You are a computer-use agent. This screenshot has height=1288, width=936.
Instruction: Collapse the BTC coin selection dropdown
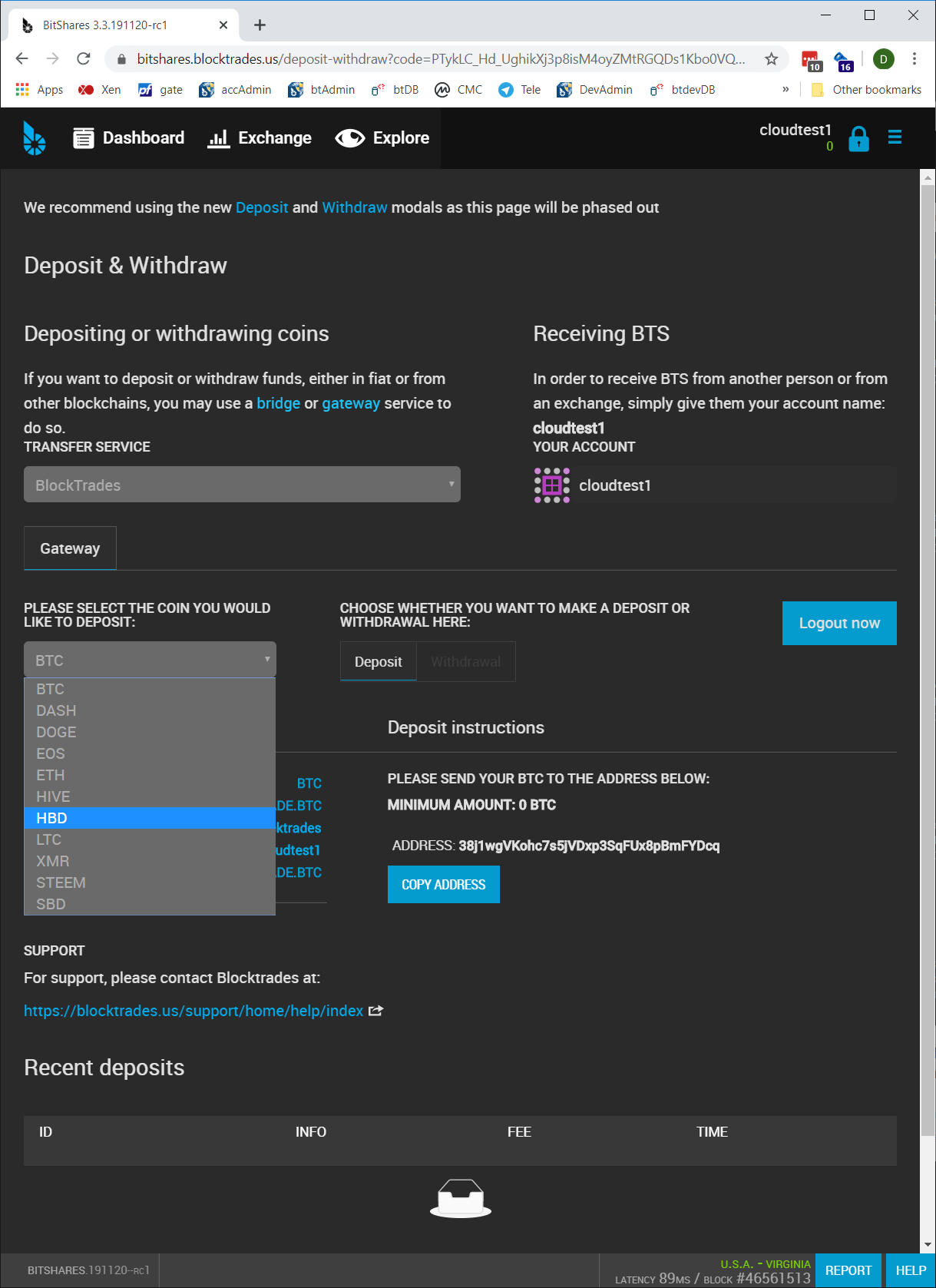point(150,660)
